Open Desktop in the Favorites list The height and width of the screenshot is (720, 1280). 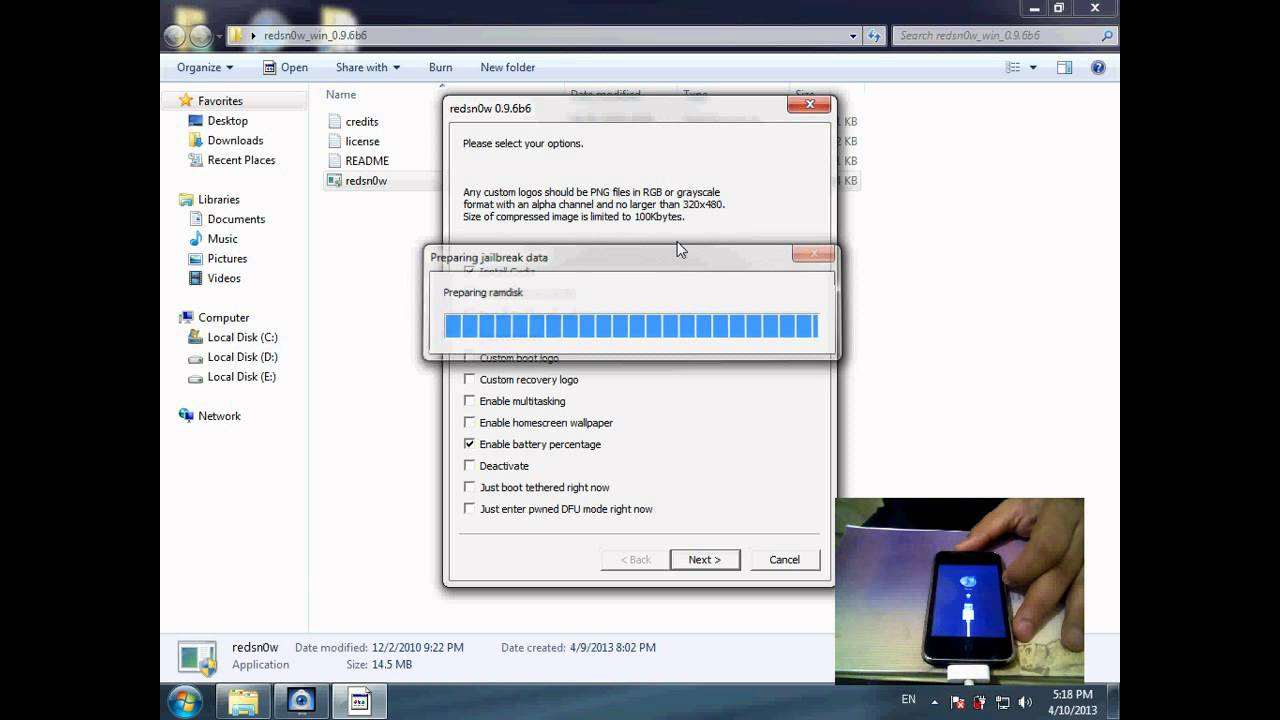click(227, 121)
